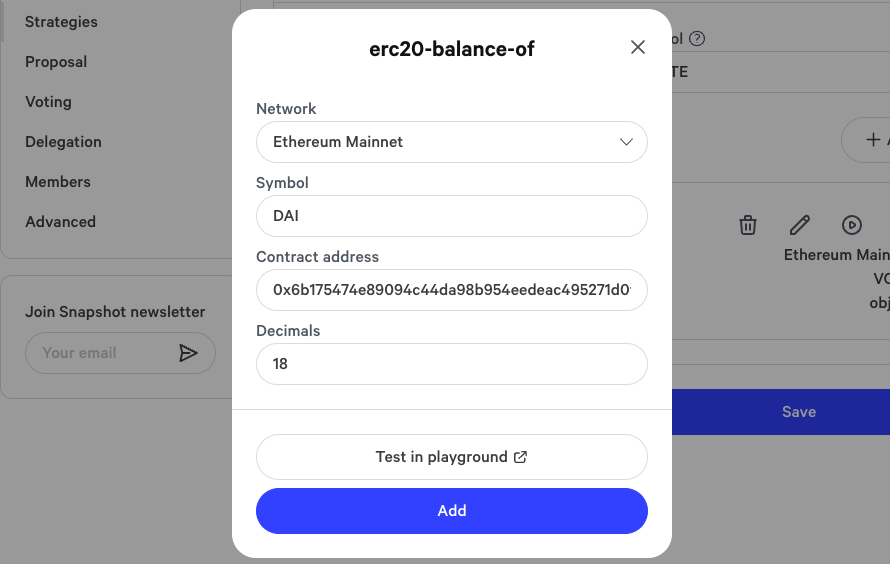Close the erc20-balance-of dialog
890x564 pixels.
click(x=638, y=48)
